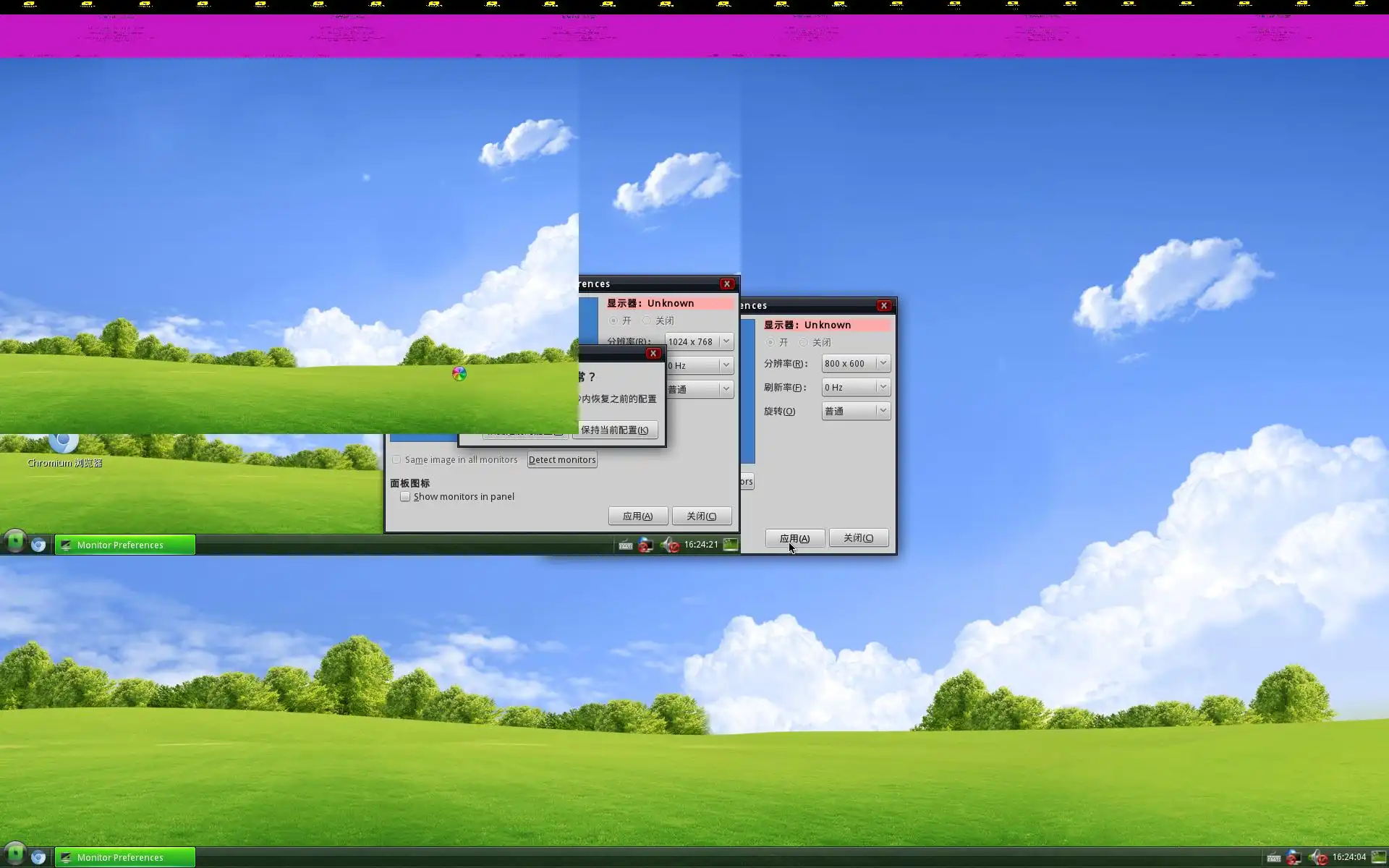Click Monitor Preferences task on the 16:24:21 panel
This screenshot has width=1389, height=868.
125,545
